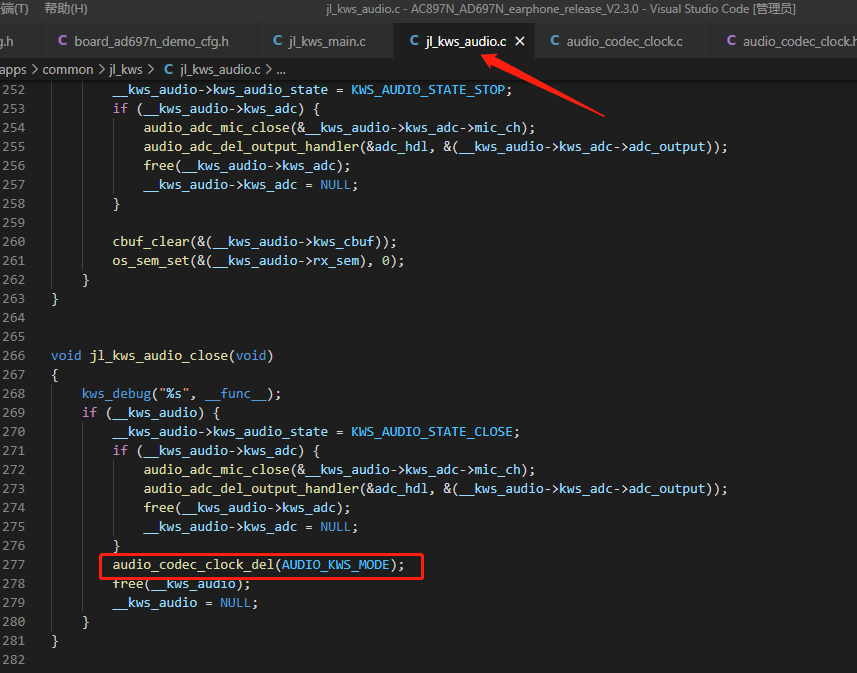Open the jl_kws_audio.c file breadcrumb
857x673 pixels.
[220, 70]
